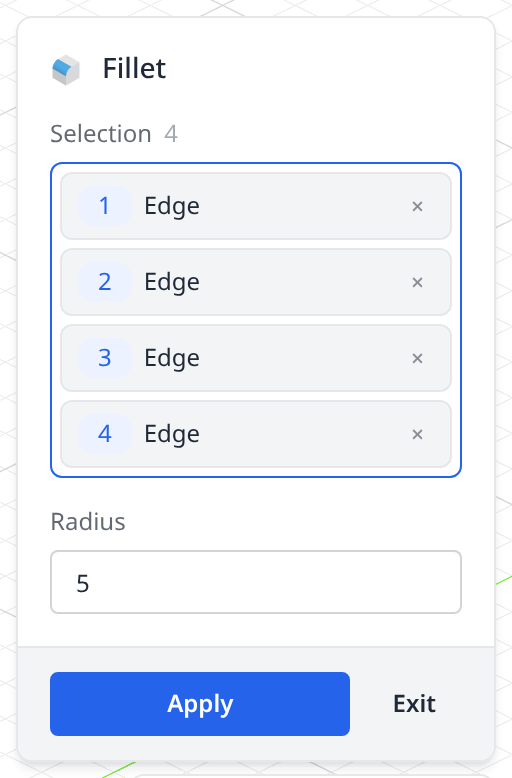
Task: Select the number 1 badge
Action: [x=105, y=206]
